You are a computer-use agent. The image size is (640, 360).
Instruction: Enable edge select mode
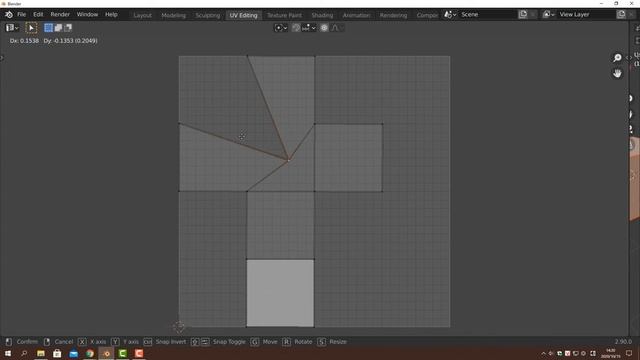[x=58, y=28]
